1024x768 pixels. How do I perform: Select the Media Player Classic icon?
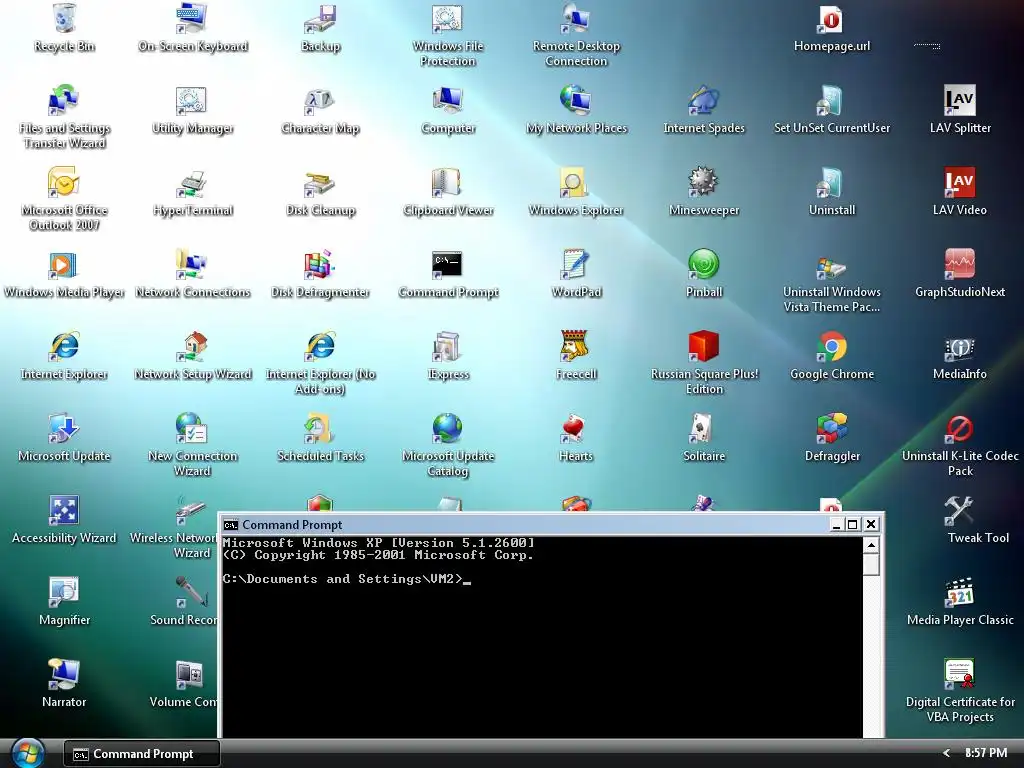coord(960,592)
